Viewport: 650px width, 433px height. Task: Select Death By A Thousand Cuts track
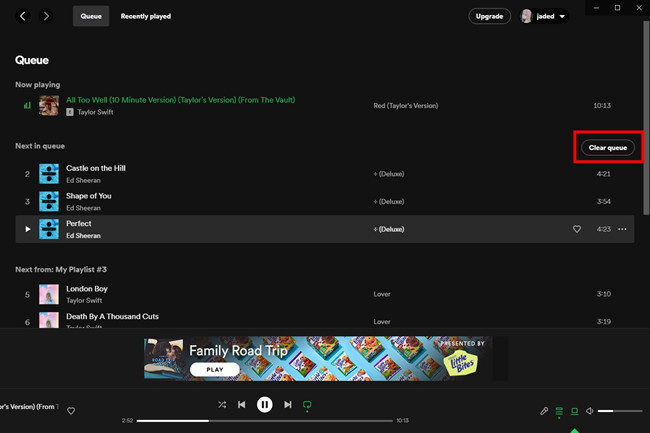coord(325,319)
